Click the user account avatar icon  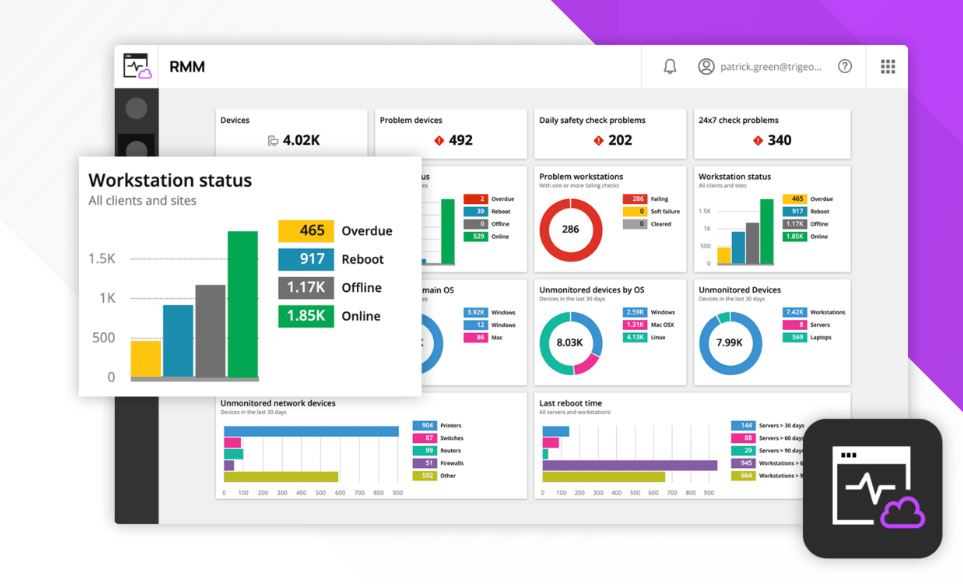[x=706, y=66]
